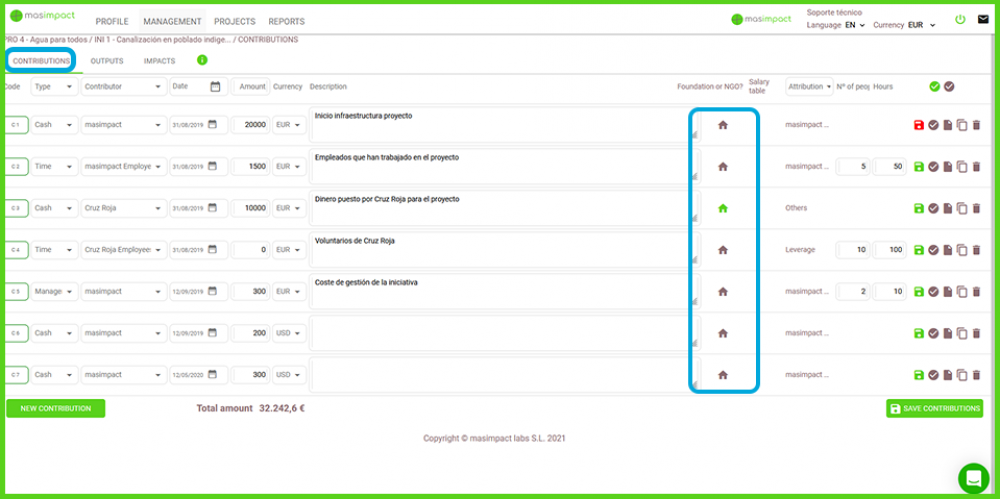Click the green power logout icon
1000x499 pixels.
tap(960, 20)
